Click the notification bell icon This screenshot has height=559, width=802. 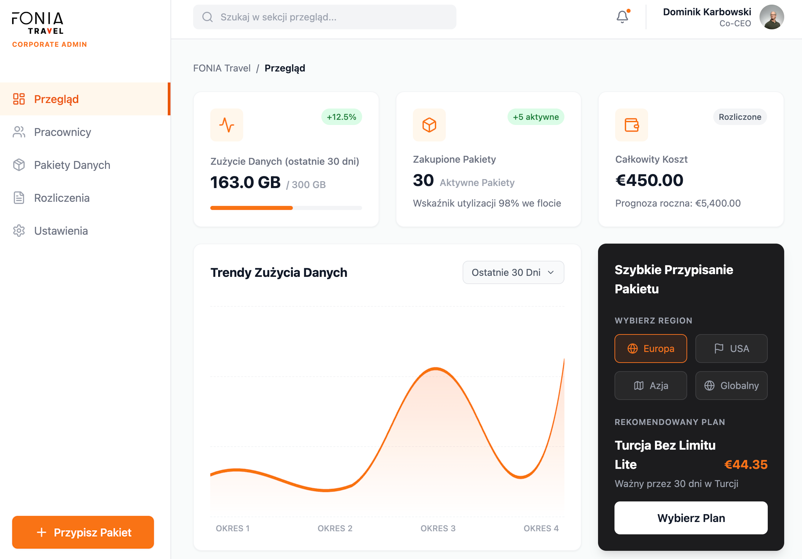[622, 17]
